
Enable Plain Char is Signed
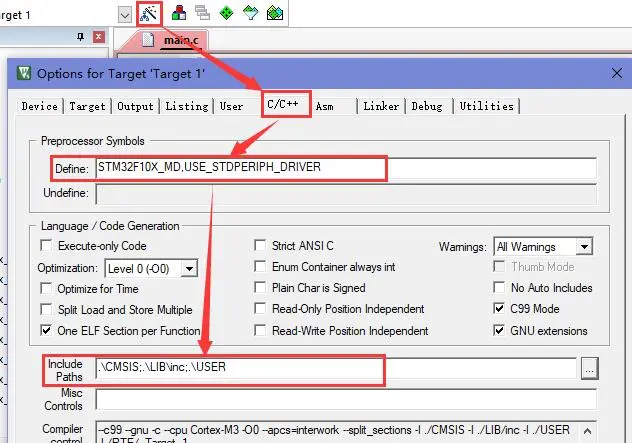click(260, 287)
